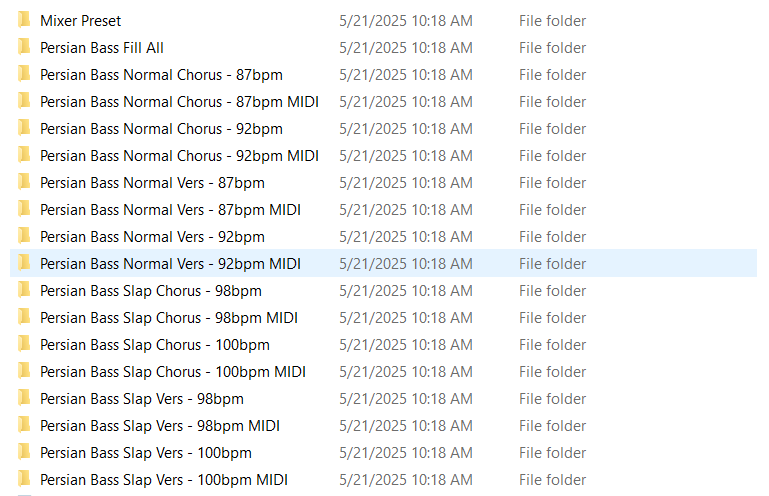Select Persian Bass Slap Chorus - 98bpm MIDI name

point(169,318)
